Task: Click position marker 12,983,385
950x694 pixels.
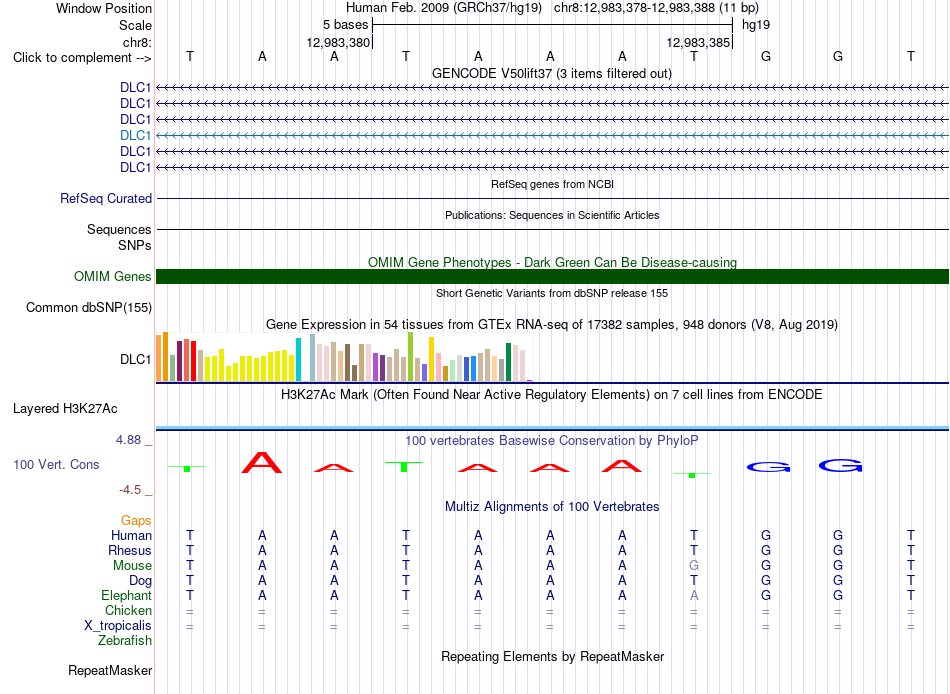Action: click(698, 42)
